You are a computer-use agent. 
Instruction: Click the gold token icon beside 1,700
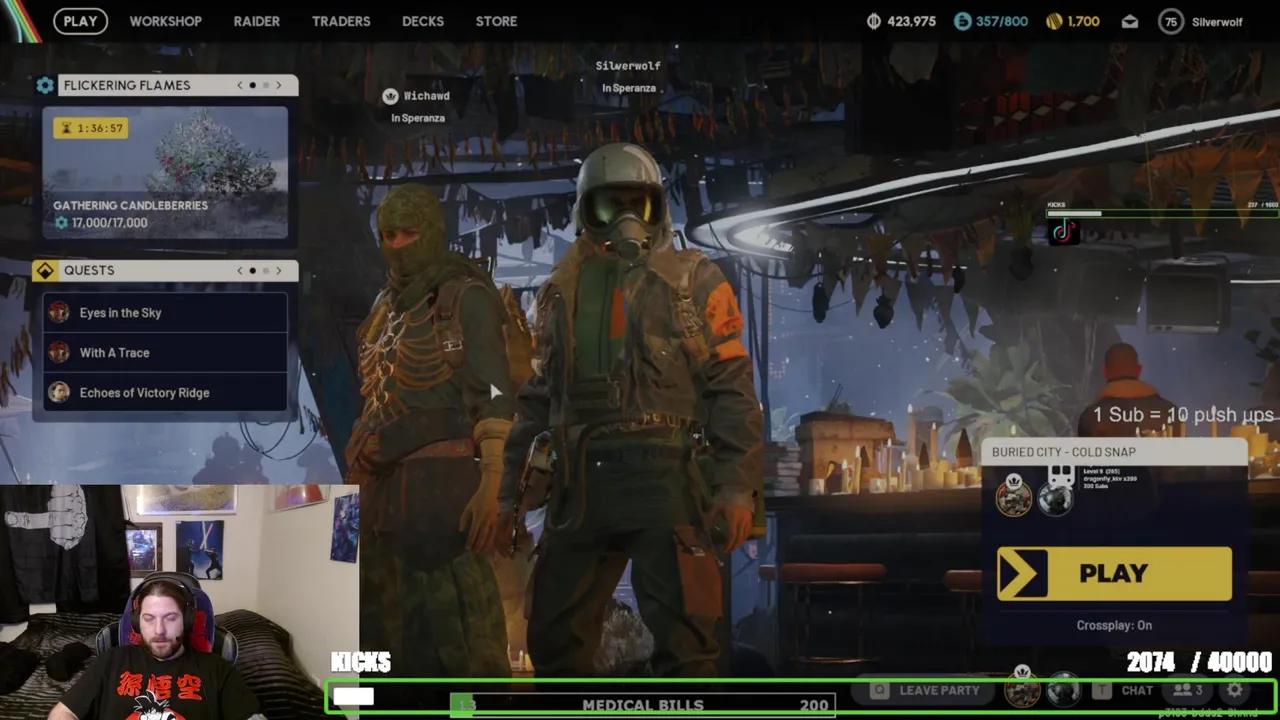click(1054, 21)
